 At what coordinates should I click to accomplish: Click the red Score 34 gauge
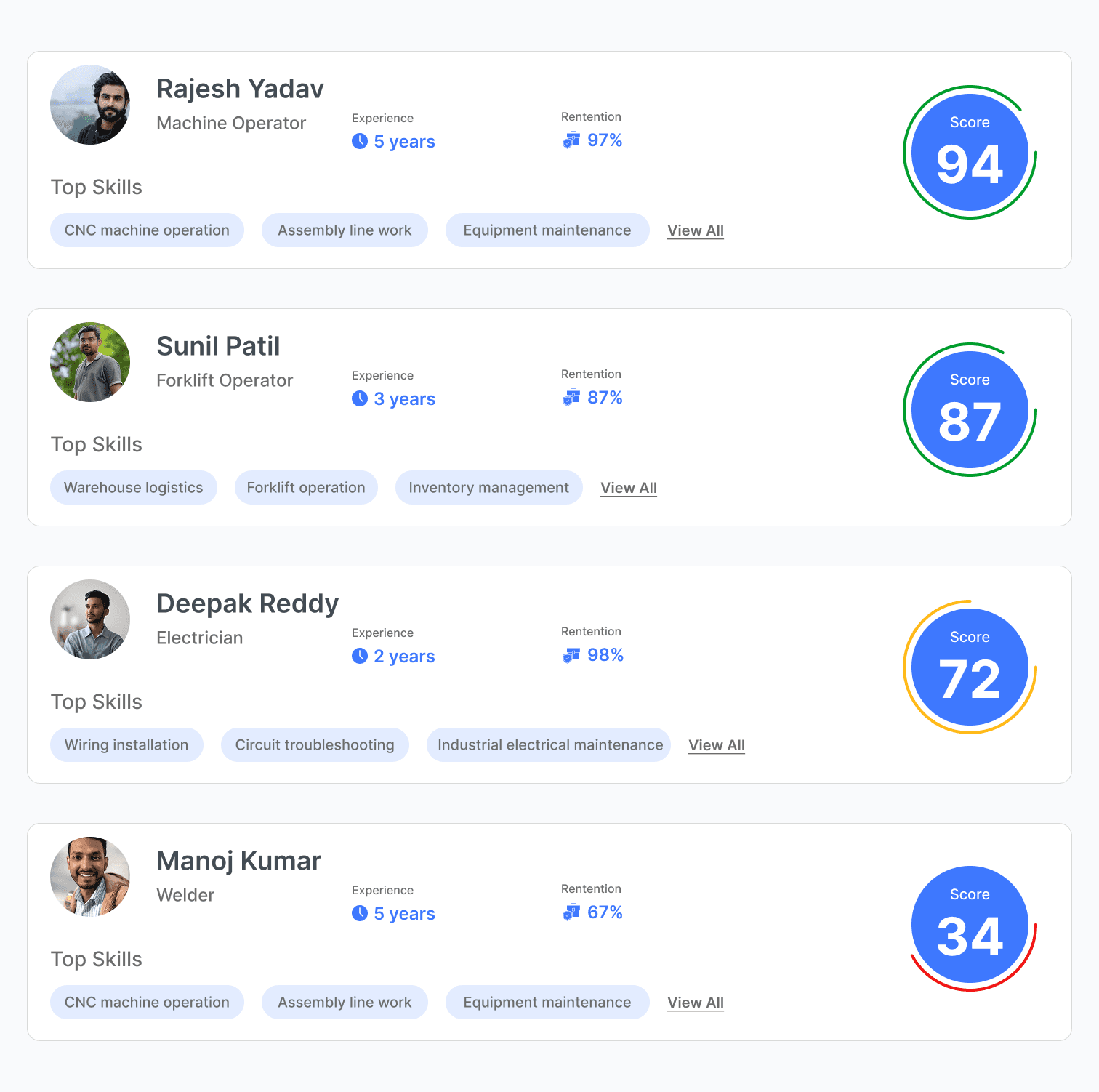(970, 925)
